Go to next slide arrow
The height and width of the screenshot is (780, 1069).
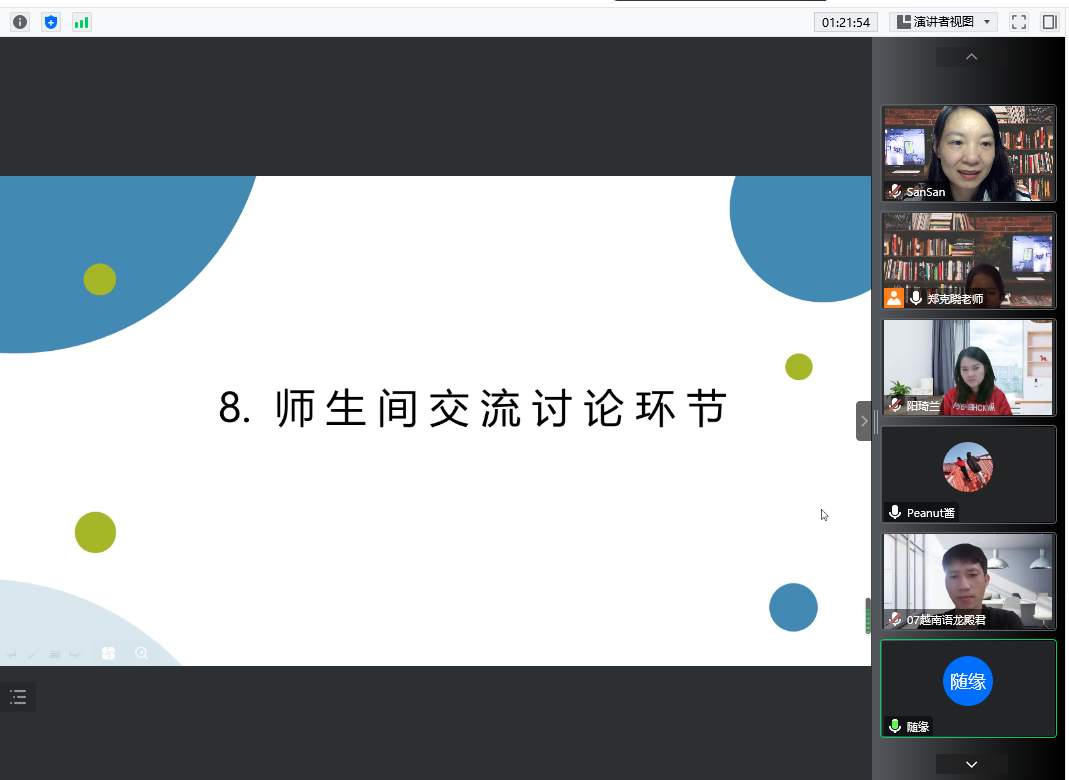point(75,654)
